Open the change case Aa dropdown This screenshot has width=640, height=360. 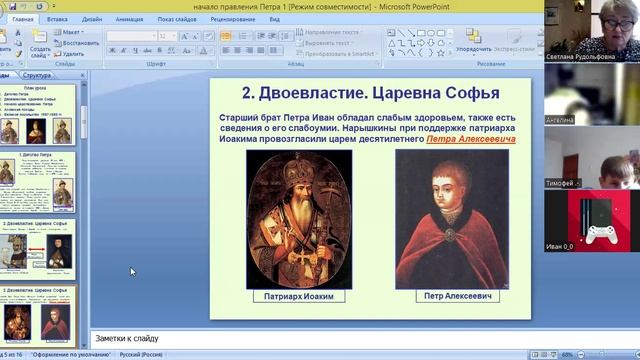coord(187,51)
